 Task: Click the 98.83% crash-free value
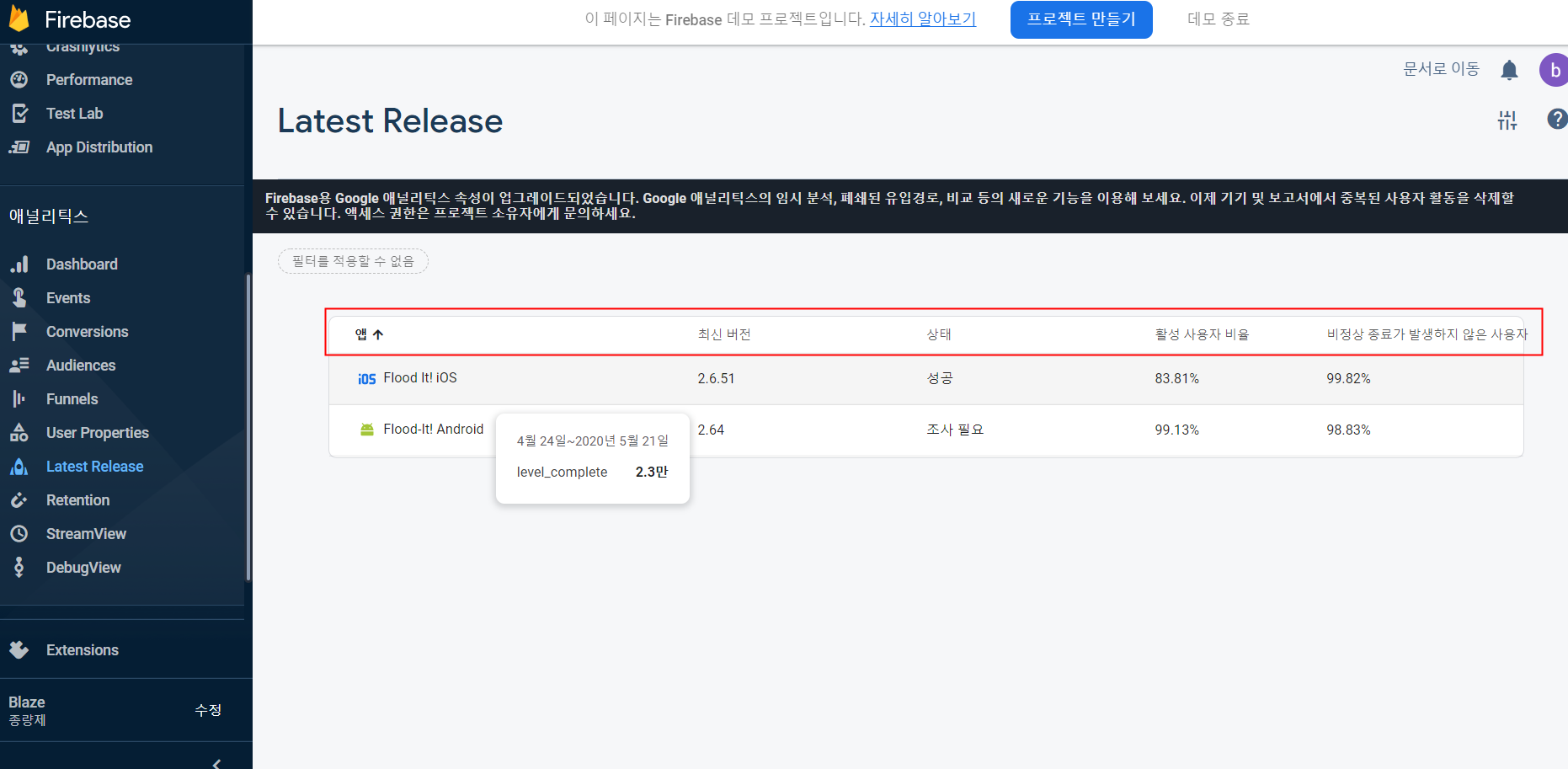[1348, 430]
